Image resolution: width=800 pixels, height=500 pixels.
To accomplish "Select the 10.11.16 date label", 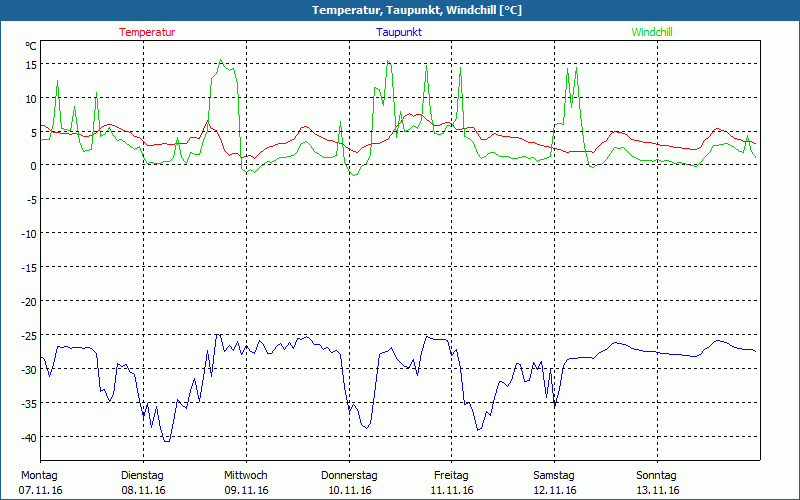I will (x=349, y=490).
